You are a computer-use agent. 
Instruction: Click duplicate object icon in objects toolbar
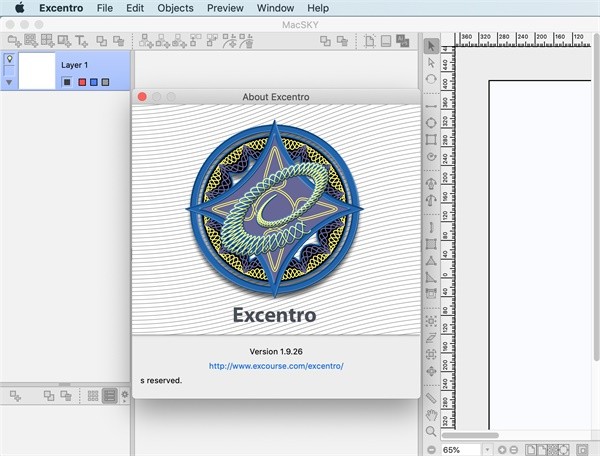pos(325,41)
